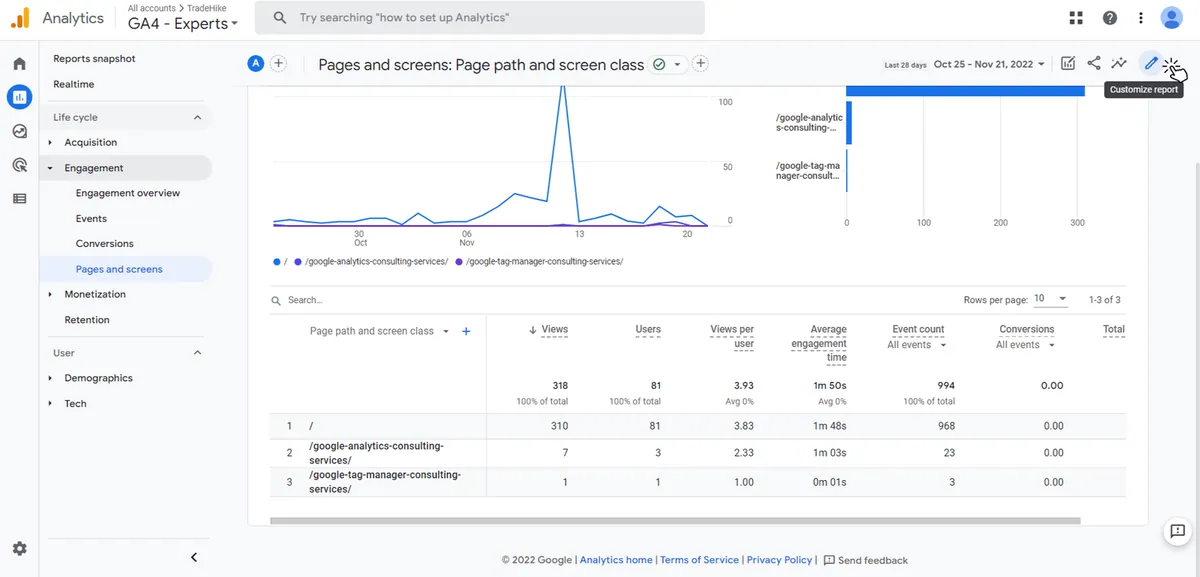The height and width of the screenshot is (577, 1200).
Task: Select the Reports icon in left rail
Action: pos(19,97)
